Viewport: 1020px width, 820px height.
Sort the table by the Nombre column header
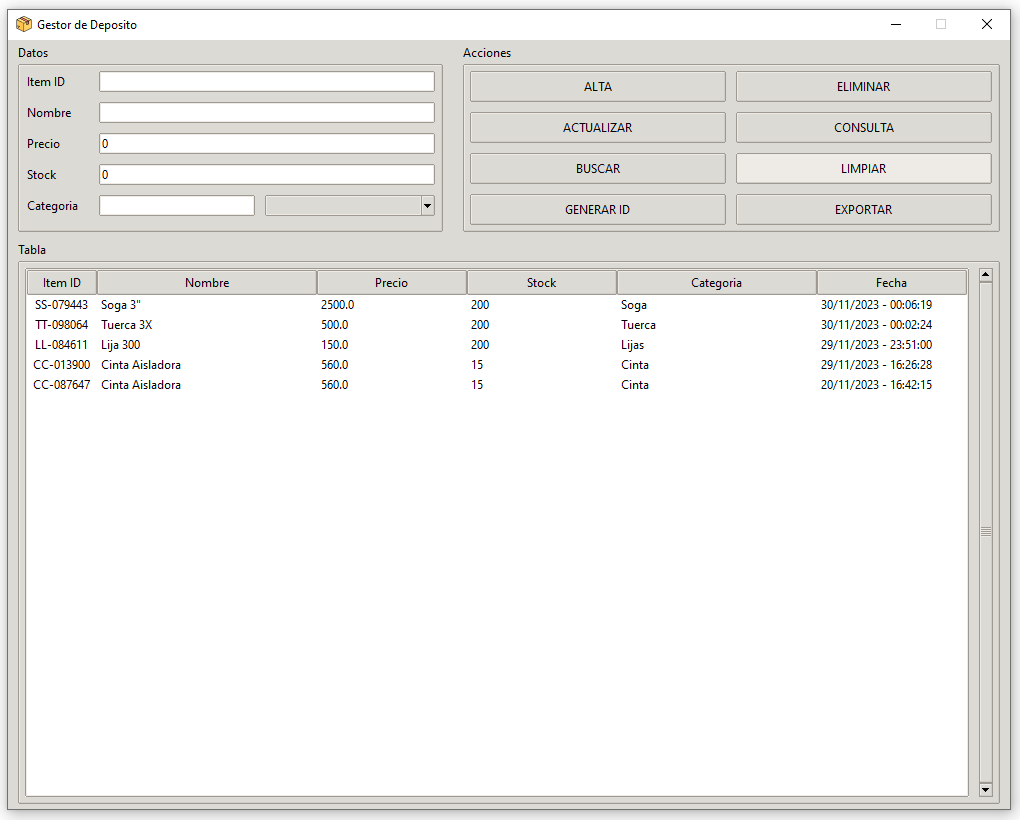207,283
